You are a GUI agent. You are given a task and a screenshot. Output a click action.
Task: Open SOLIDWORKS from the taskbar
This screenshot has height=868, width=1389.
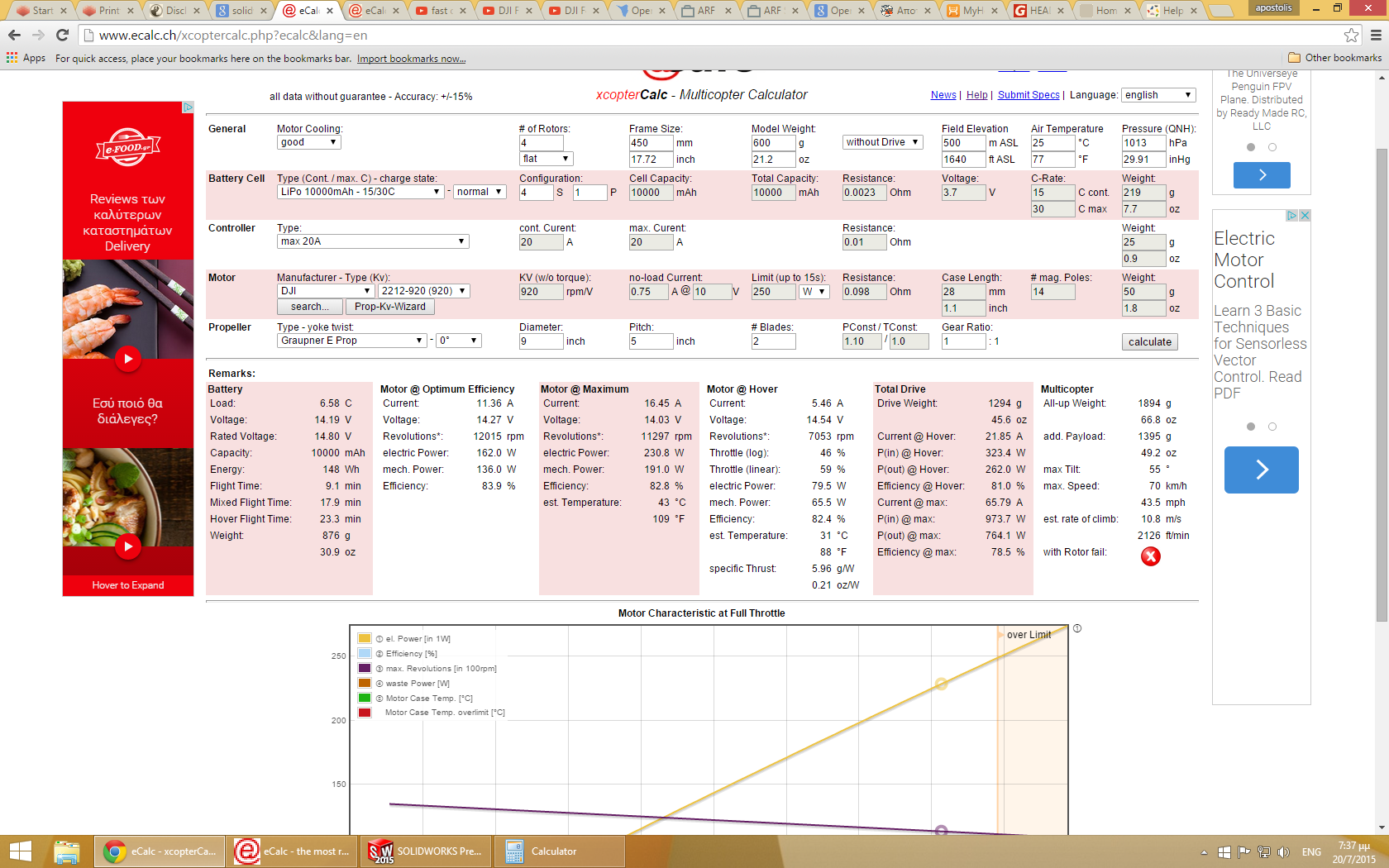[426, 851]
